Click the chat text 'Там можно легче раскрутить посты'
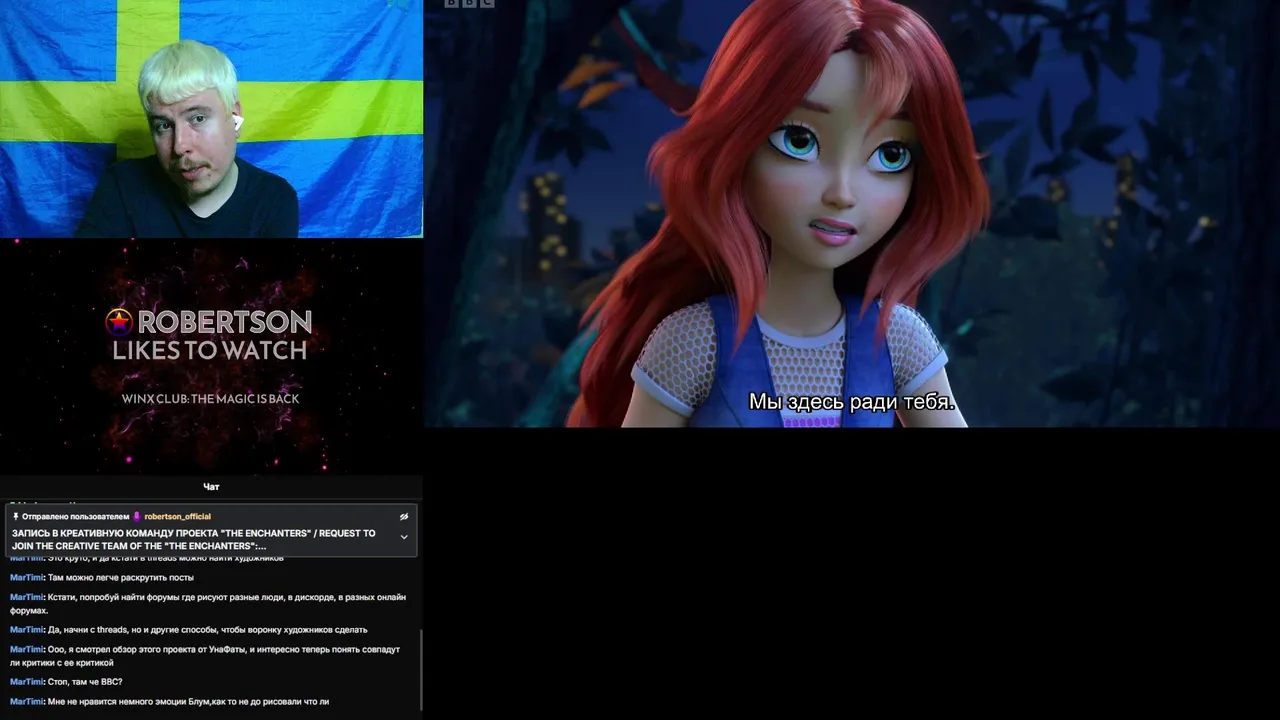The image size is (1280, 720). tap(121, 578)
